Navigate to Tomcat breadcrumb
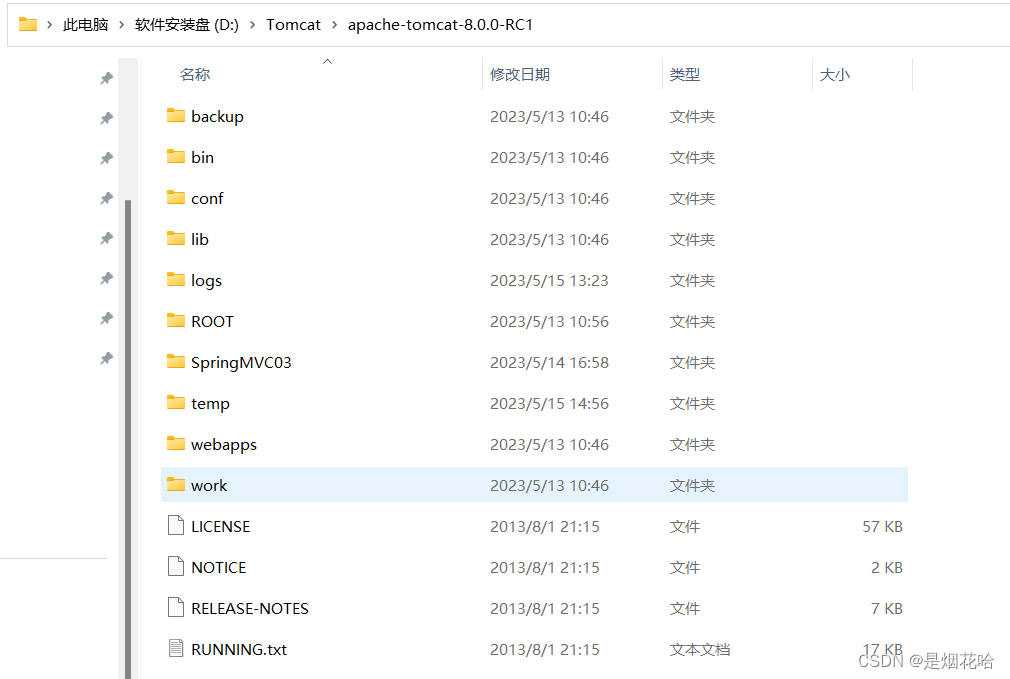Screen dimensions: 1010x679 (293, 25)
